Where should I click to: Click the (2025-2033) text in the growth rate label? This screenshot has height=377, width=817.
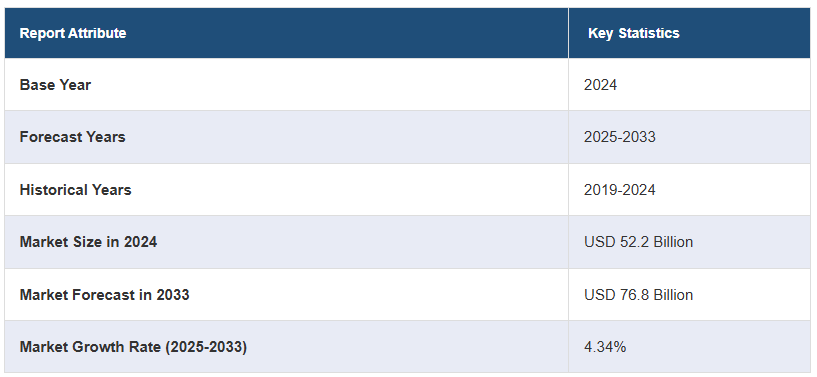(206, 347)
